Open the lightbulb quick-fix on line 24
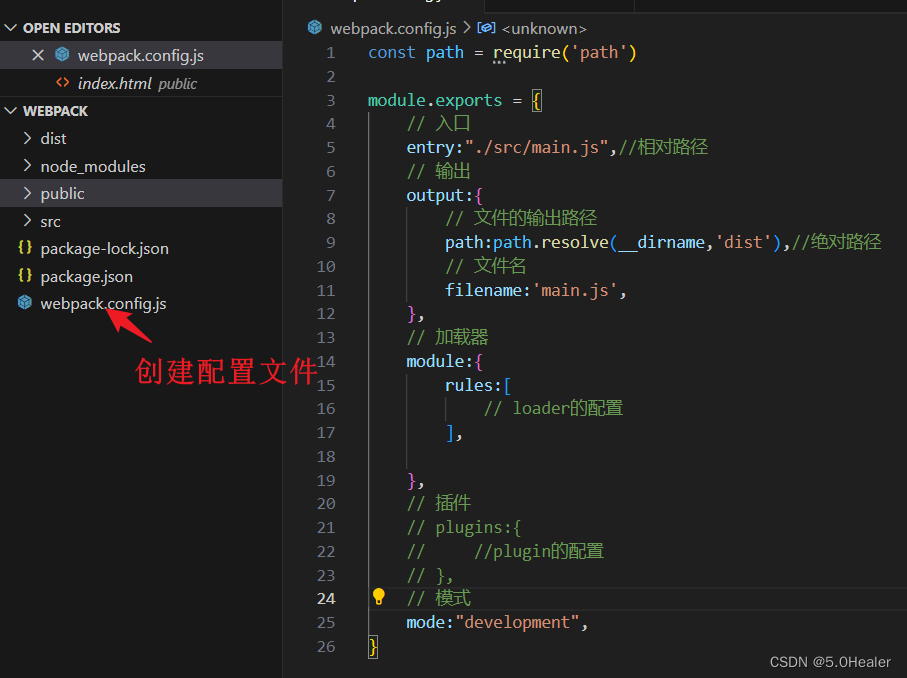Screen dimensions: 907x678 (378, 598)
